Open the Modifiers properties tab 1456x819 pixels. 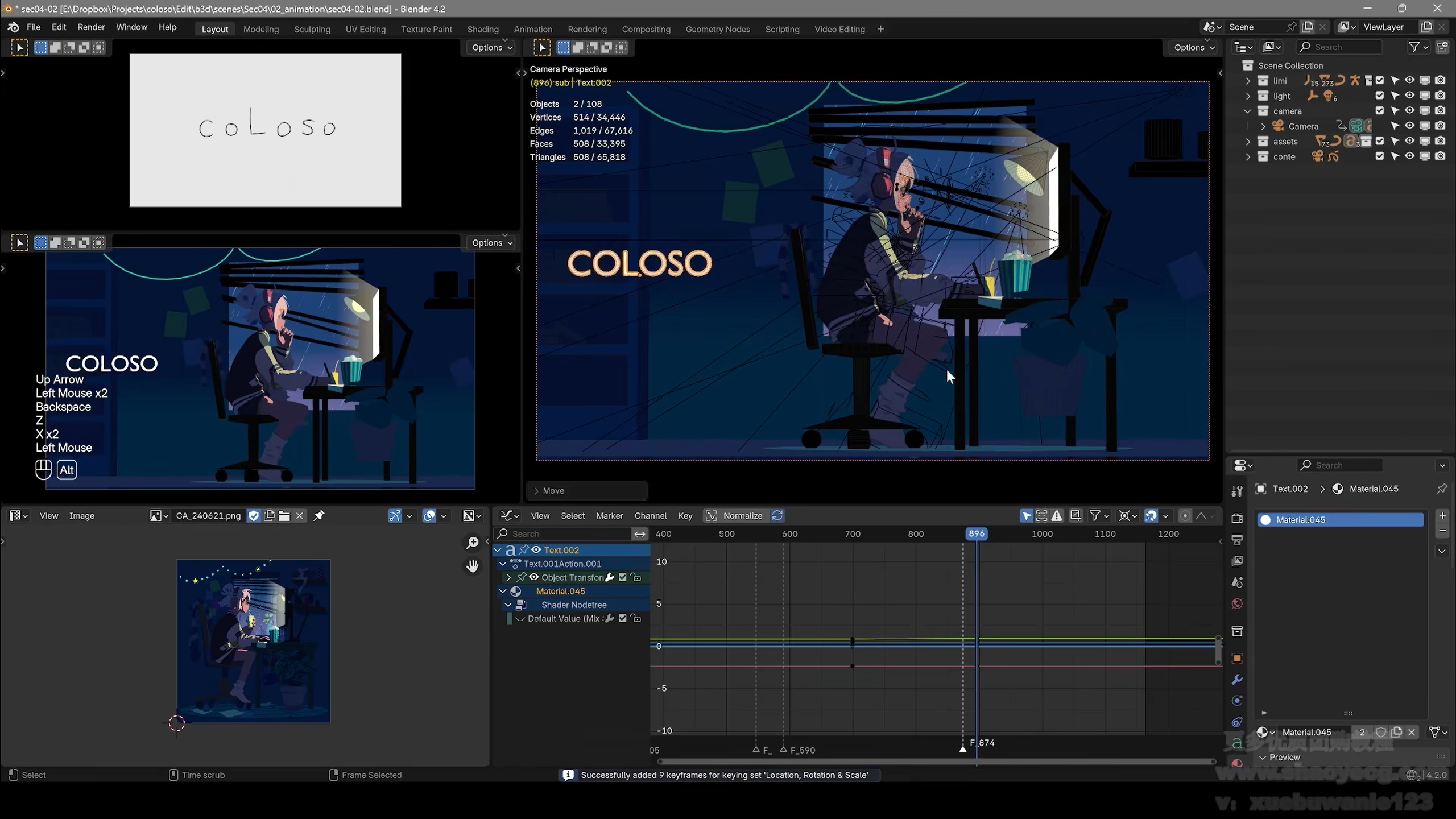[1237, 680]
